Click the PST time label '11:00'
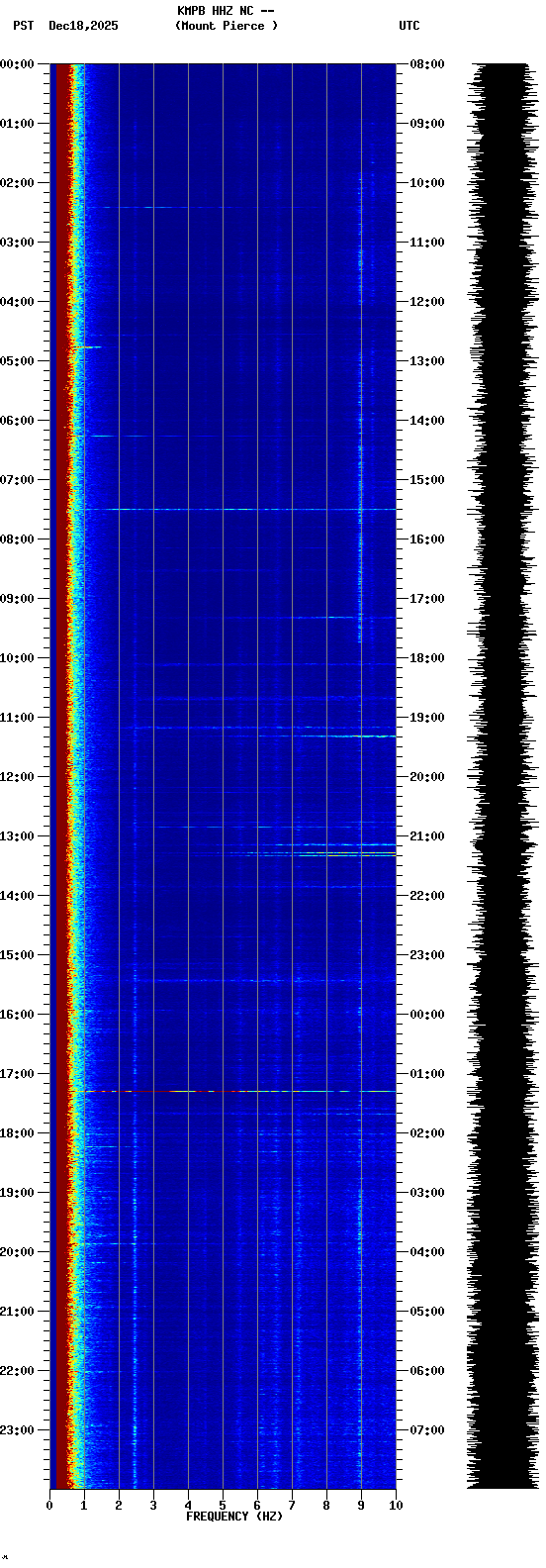 click(17, 718)
